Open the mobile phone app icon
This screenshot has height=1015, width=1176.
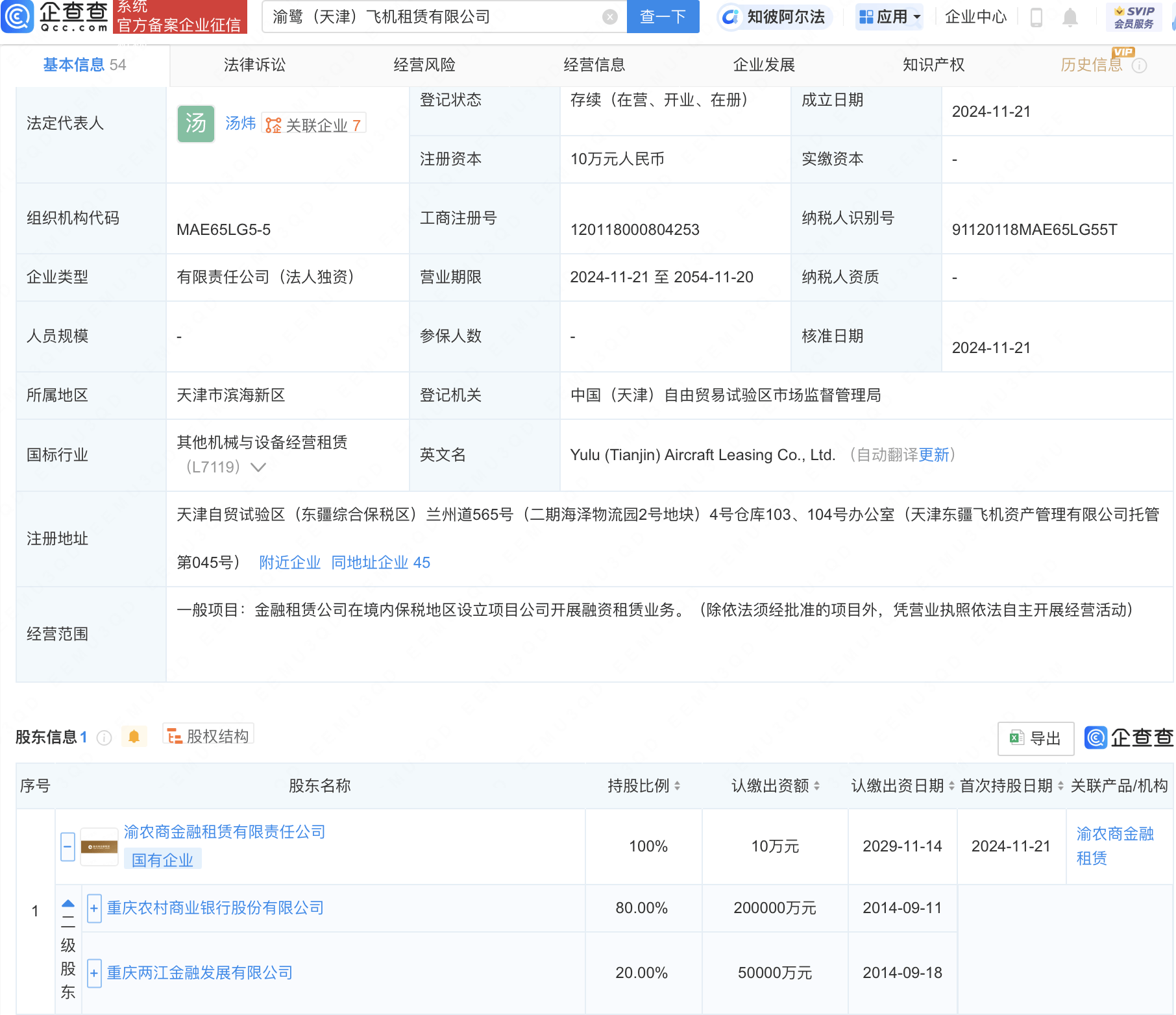click(1036, 17)
